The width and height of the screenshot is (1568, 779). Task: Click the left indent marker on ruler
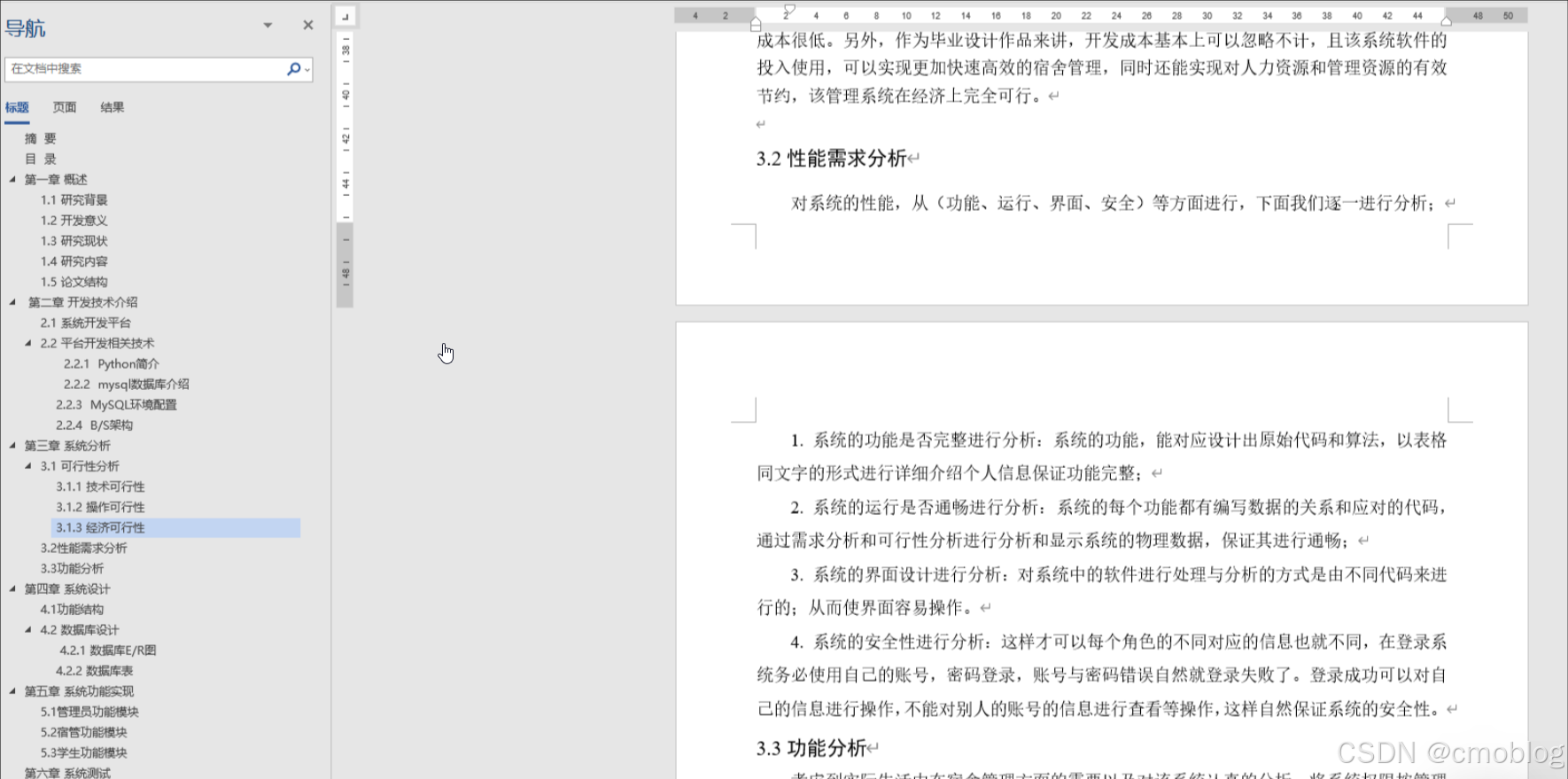(x=756, y=24)
